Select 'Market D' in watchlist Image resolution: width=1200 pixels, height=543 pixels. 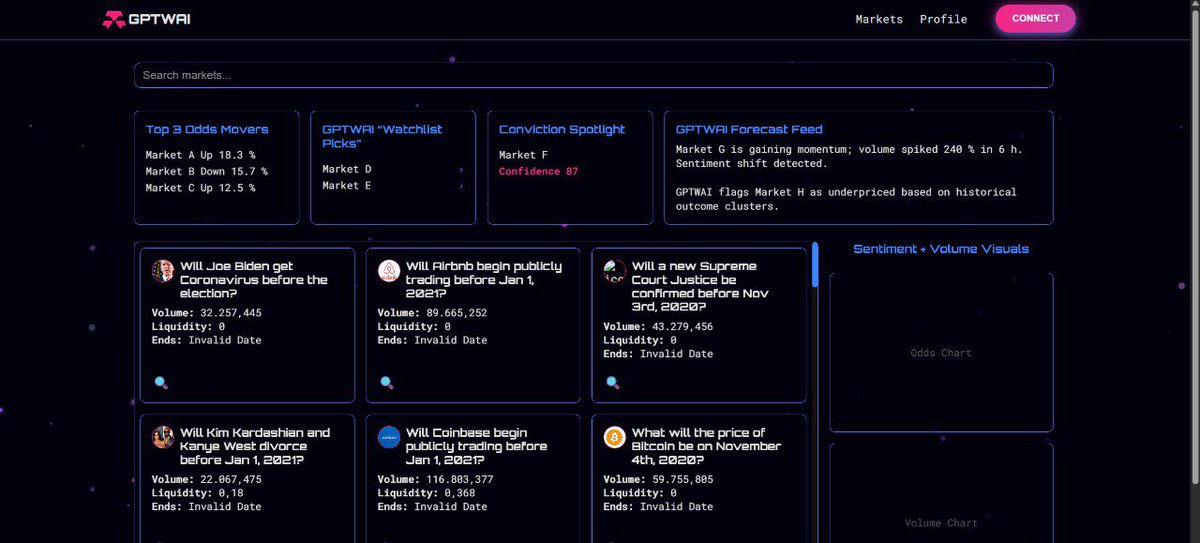[x=347, y=169]
